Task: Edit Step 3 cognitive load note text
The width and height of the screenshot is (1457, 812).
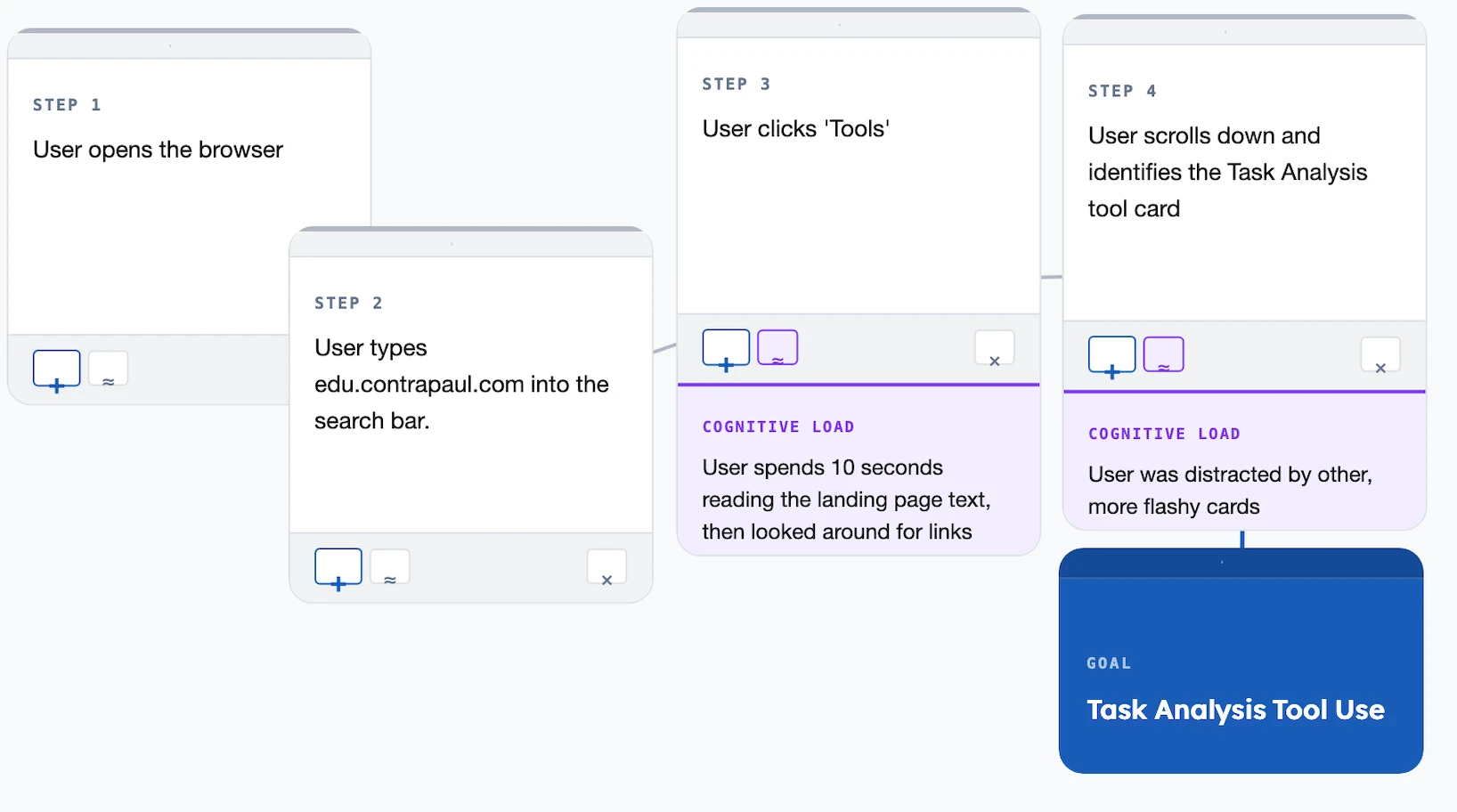Action: [846, 499]
